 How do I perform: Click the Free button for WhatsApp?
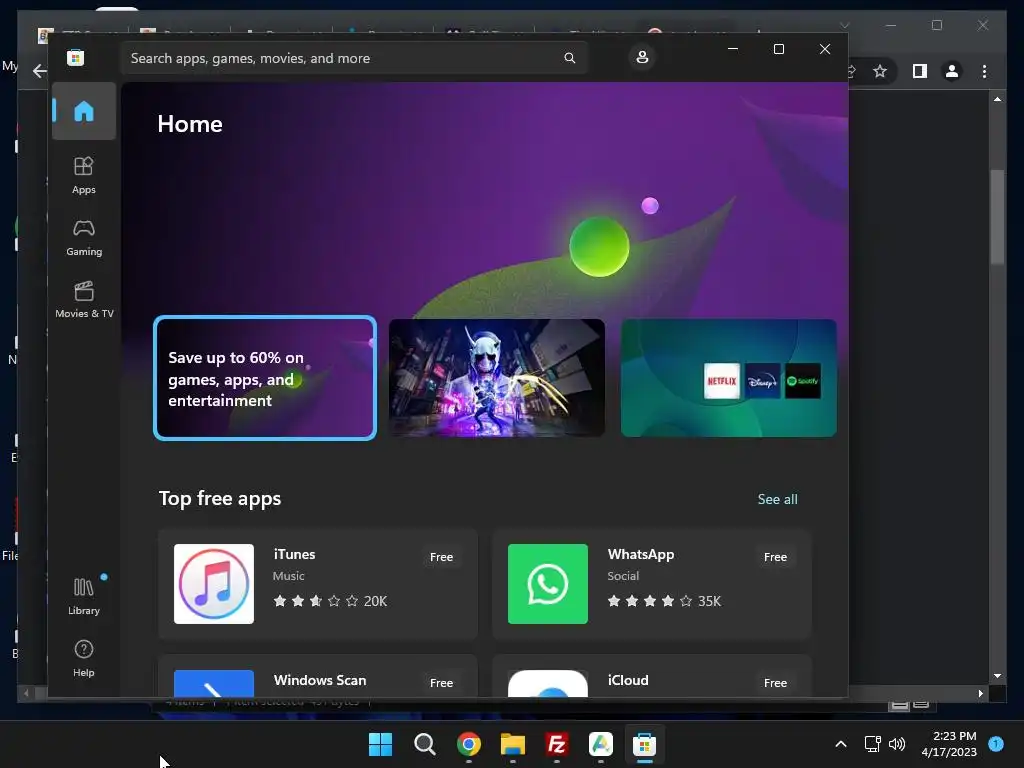point(775,557)
